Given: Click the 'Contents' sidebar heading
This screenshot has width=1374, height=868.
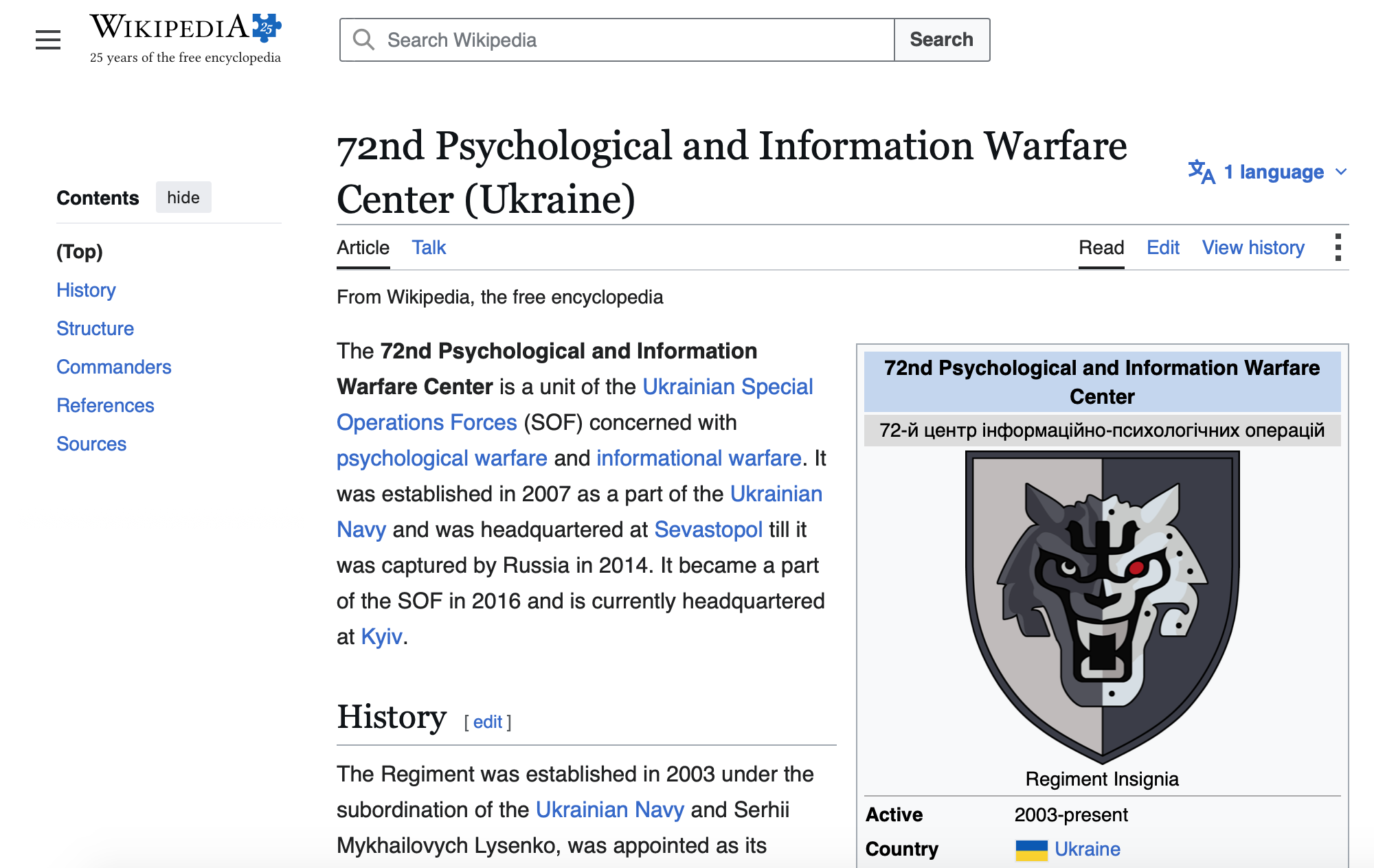Looking at the screenshot, I should coord(98,198).
